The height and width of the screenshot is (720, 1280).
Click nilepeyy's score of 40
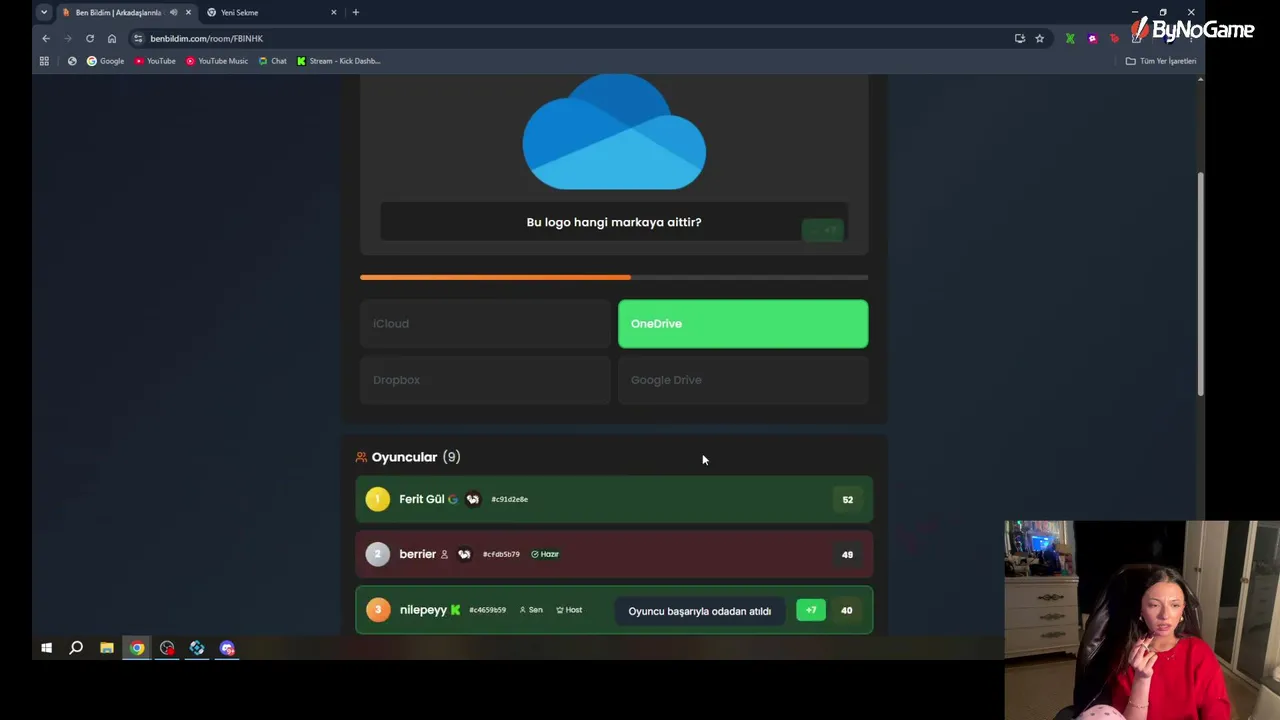point(846,610)
